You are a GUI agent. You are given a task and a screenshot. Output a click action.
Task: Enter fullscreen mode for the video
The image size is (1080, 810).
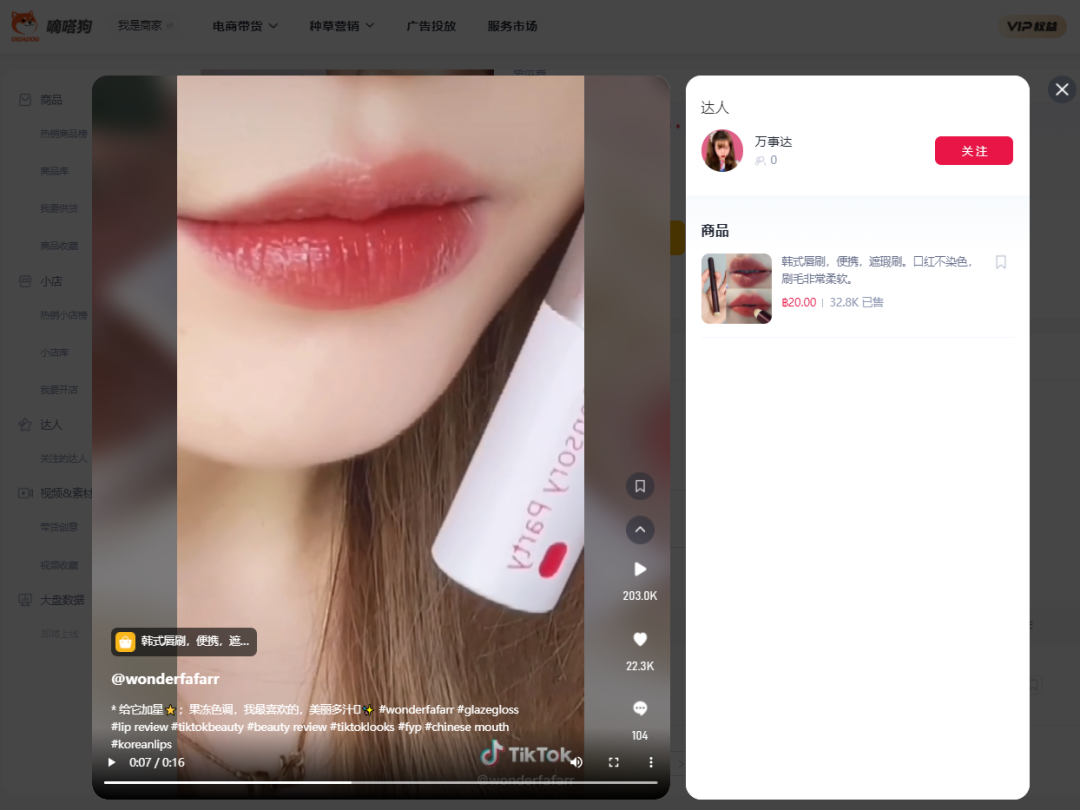(x=614, y=762)
